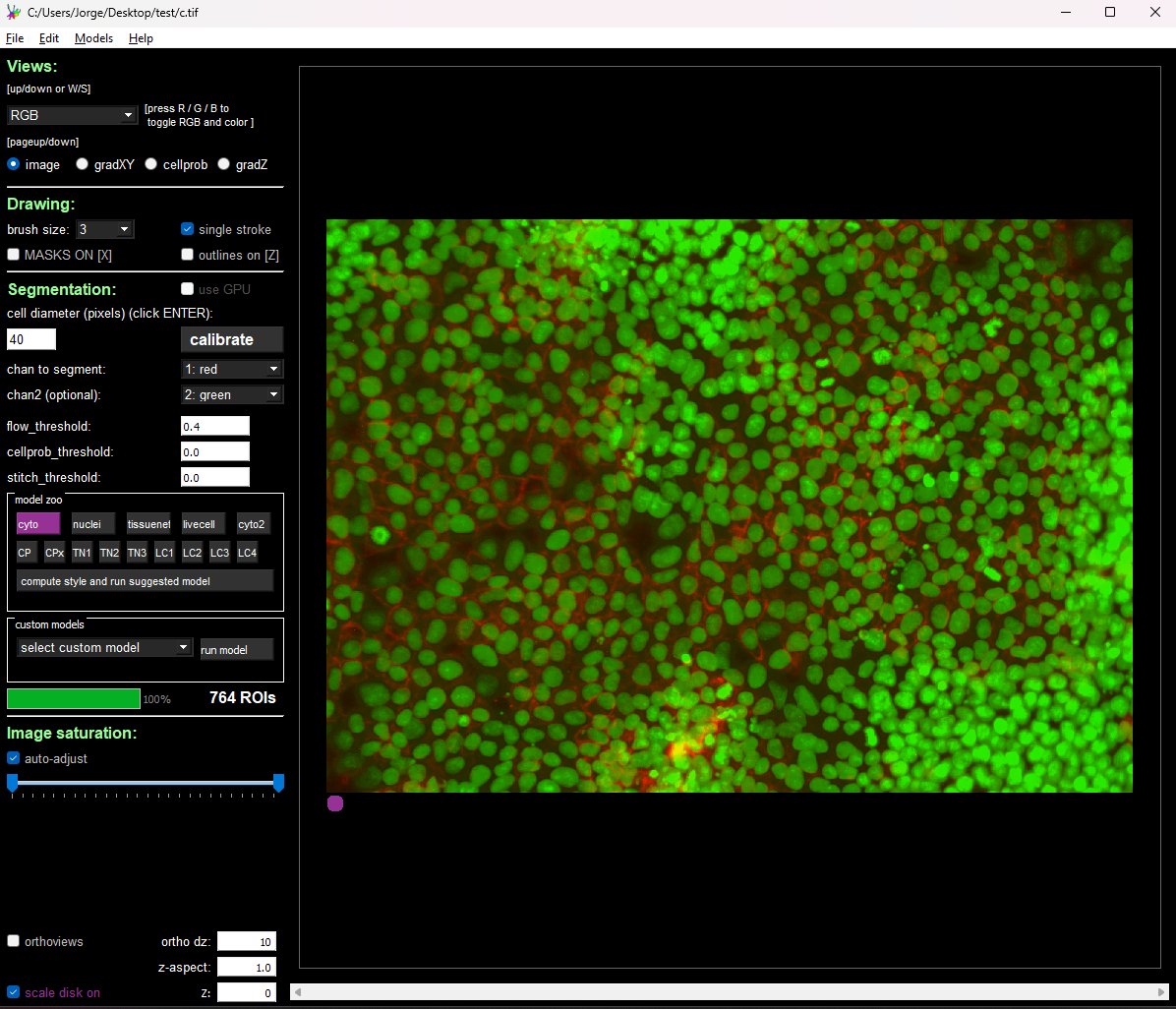Select the nuclei model in model zoo

(x=90, y=523)
